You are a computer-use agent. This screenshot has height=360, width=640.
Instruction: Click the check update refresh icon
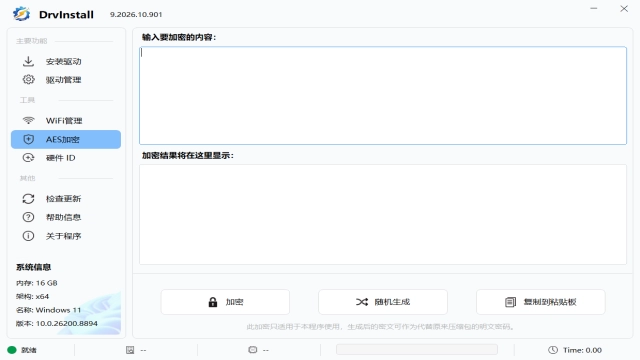(28, 198)
